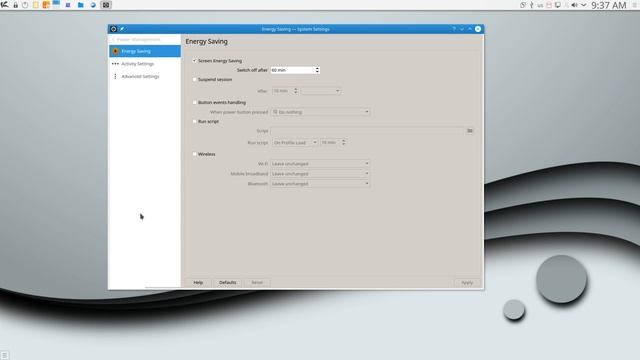Click the display monitor tray icon
Image resolution: width=640 pixels, height=360 pixels.
point(558,5)
